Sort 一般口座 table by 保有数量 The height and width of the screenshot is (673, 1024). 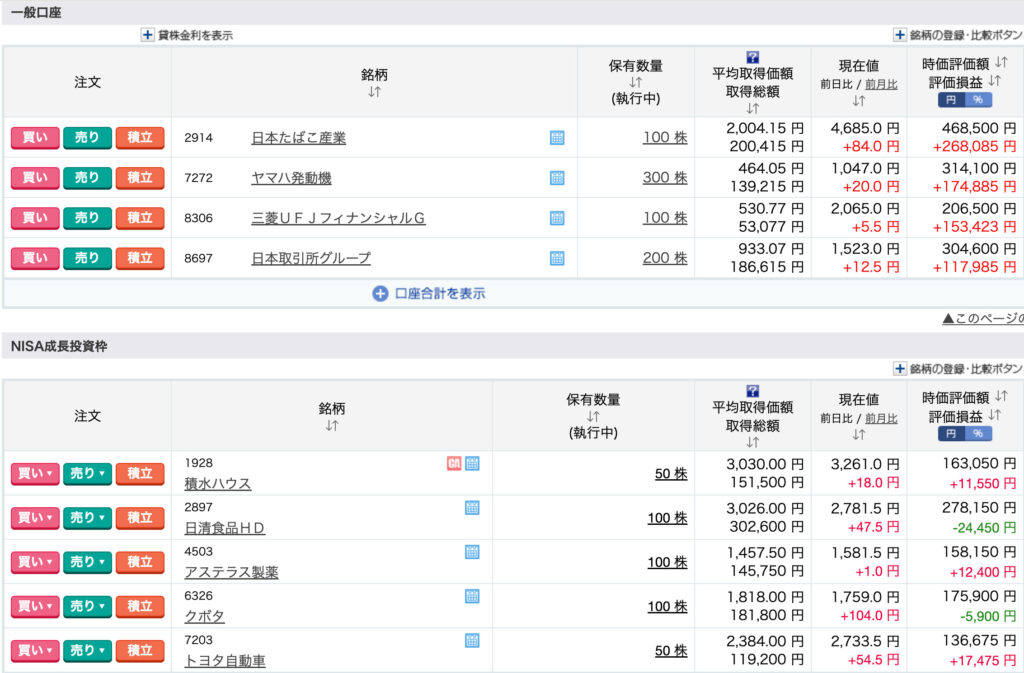(x=635, y=82)
